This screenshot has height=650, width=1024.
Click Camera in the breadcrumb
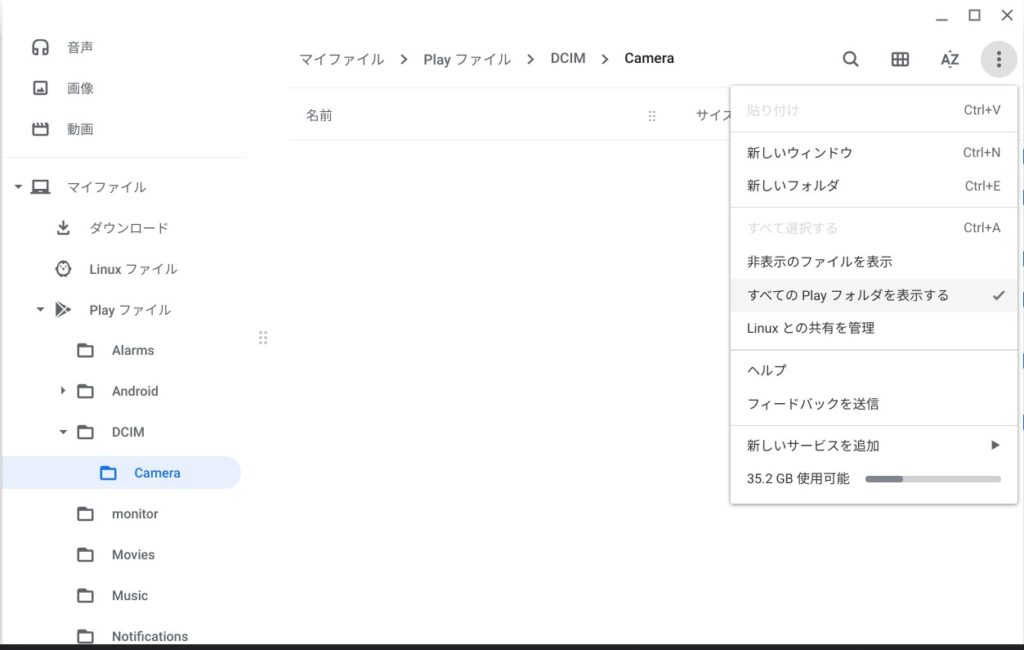(x=649, y=59)
